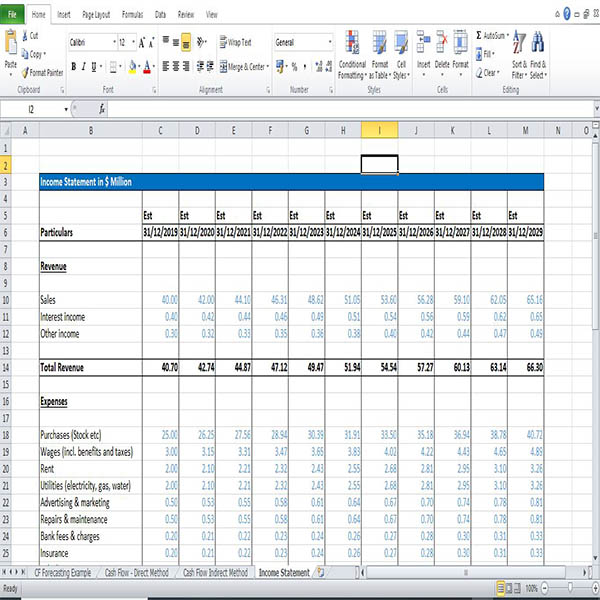Expand the Borders dropdown arrow

coord(120,67)
